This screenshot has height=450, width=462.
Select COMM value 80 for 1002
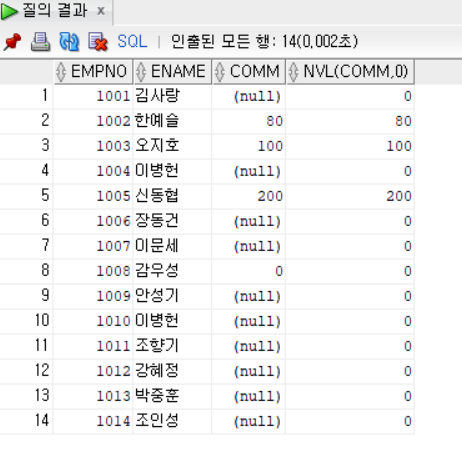click(249, 121)
